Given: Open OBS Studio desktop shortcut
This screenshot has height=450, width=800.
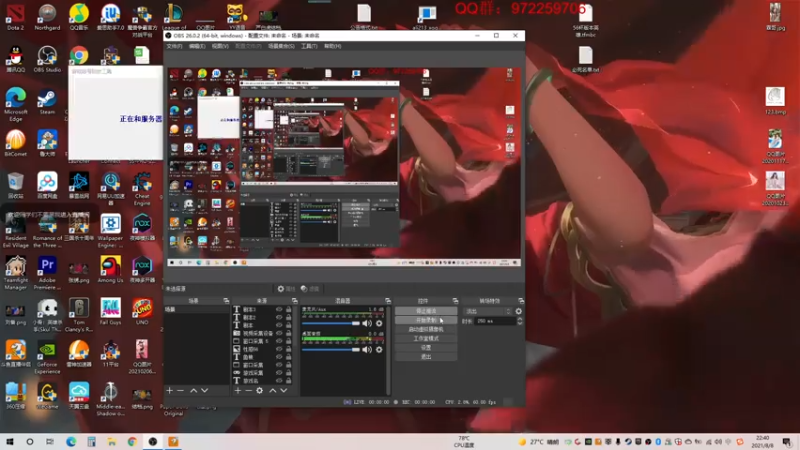Looking at the screenshot, I should (47, 59).
